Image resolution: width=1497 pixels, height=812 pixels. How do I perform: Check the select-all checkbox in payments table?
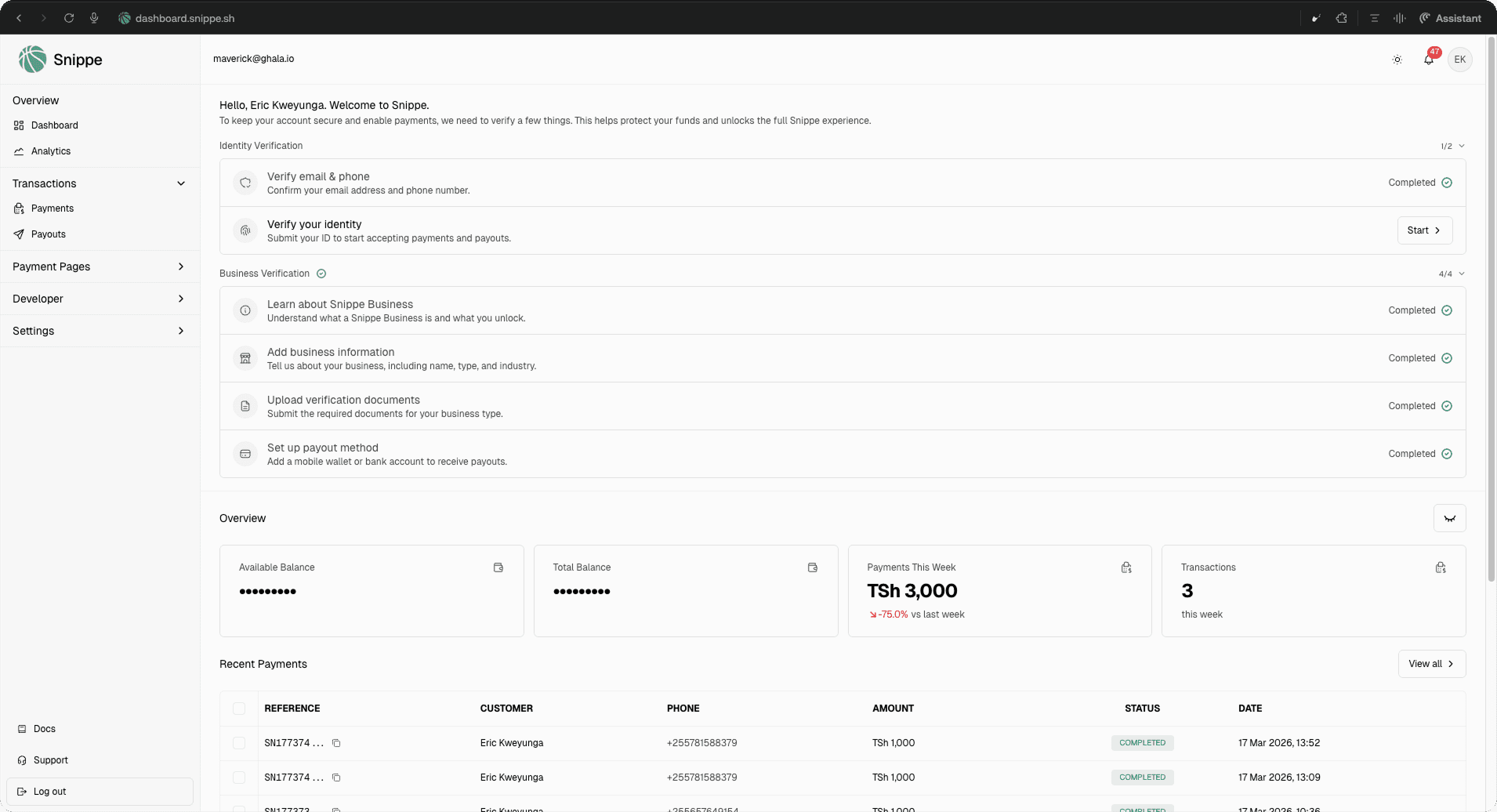239,708
